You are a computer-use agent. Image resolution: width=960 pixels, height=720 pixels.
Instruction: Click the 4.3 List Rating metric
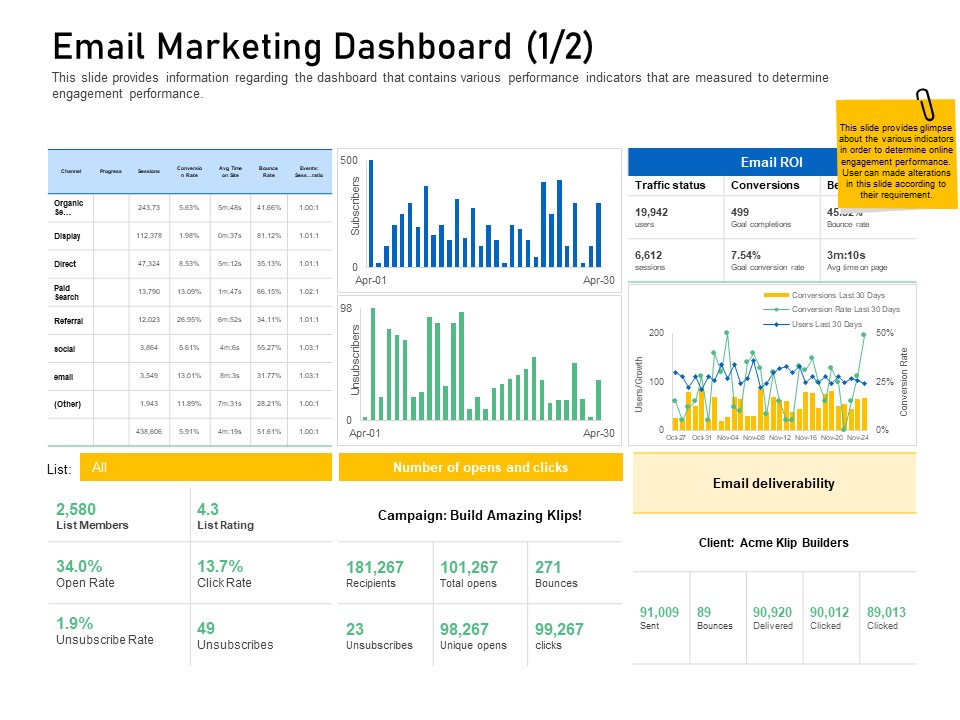[x=225, y=516]
